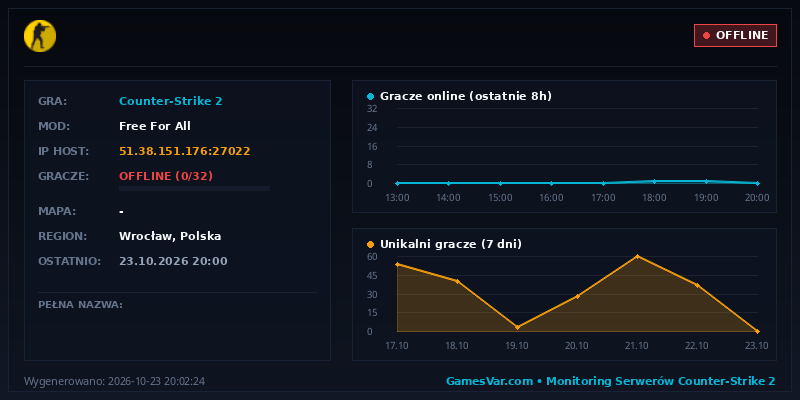Click the 21.10 peak point on unique players chart

point(637,256)
